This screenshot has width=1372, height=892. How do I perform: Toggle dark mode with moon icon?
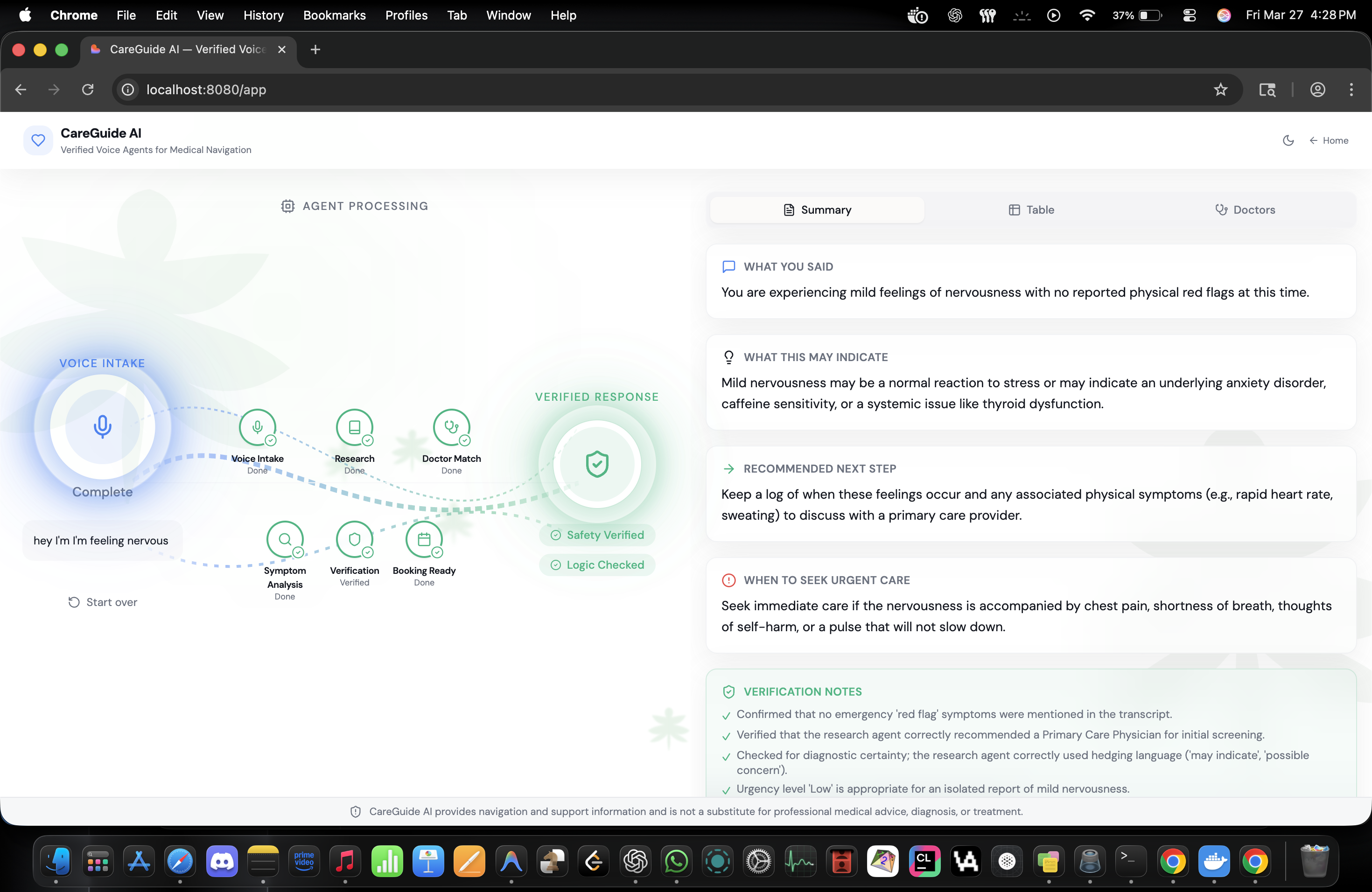[1288, 140]
